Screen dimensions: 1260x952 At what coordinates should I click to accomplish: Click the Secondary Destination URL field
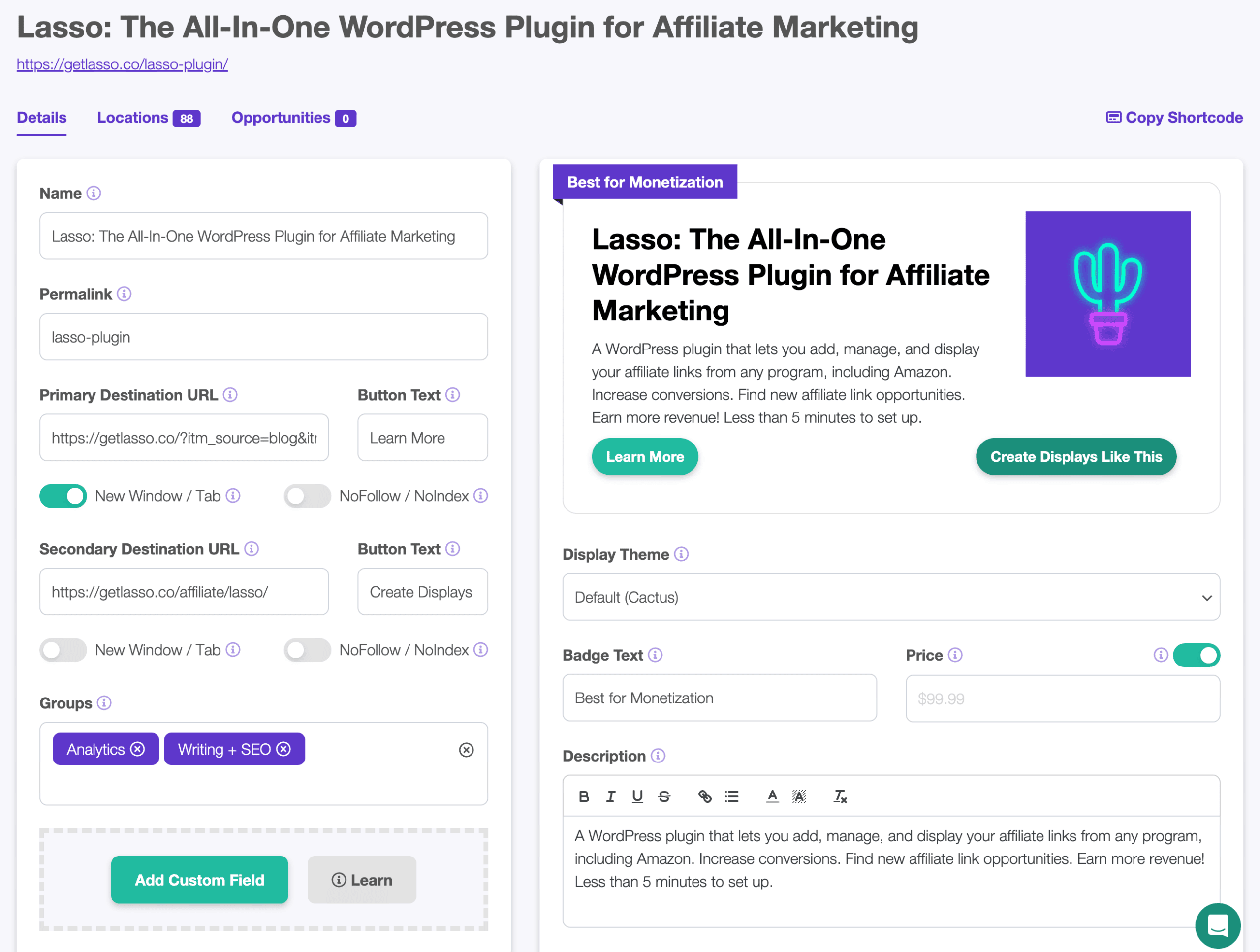pos(184,591)
